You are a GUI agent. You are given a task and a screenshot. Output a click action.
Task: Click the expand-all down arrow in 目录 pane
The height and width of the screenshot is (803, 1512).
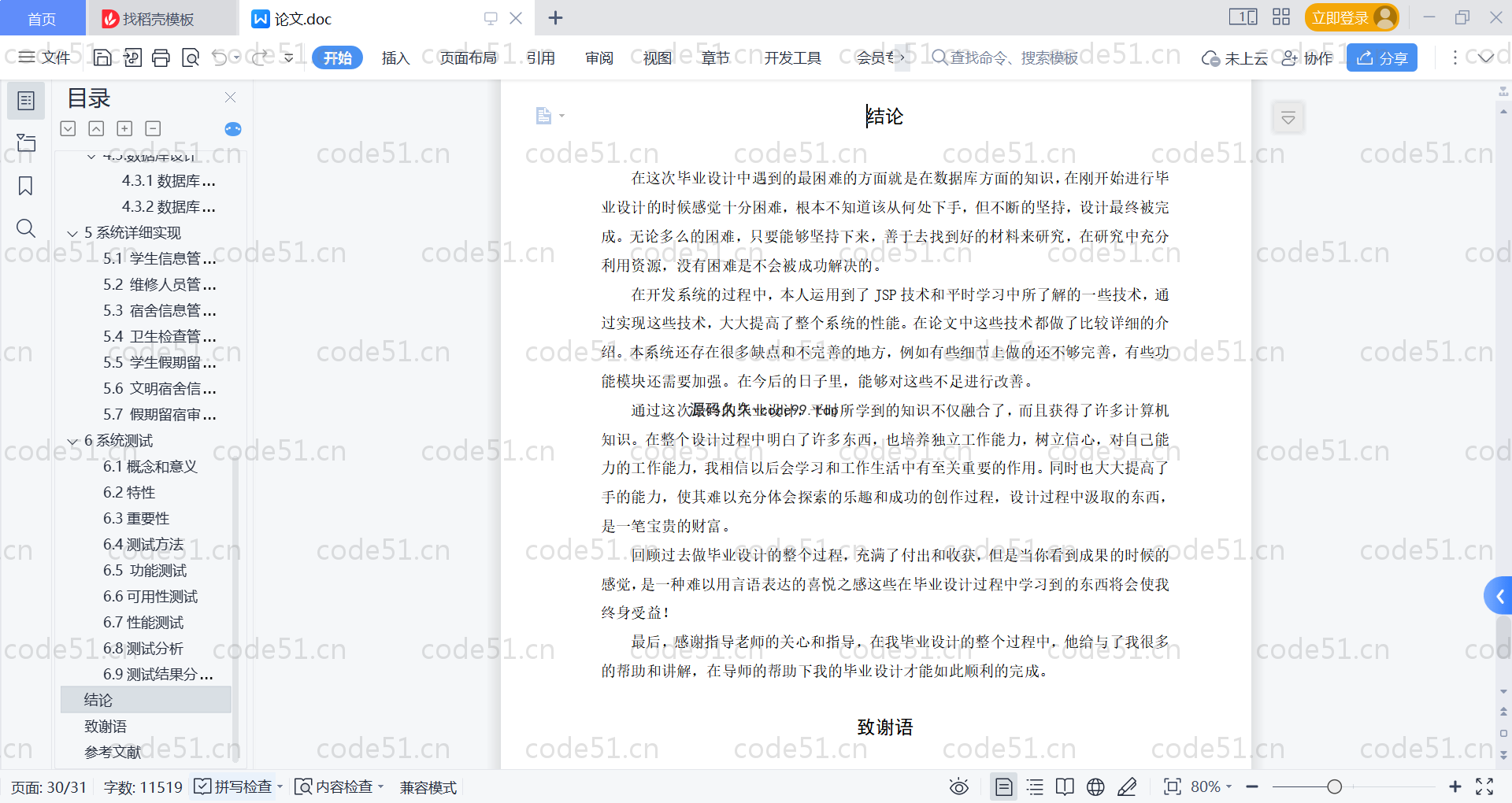coord(69,128)
